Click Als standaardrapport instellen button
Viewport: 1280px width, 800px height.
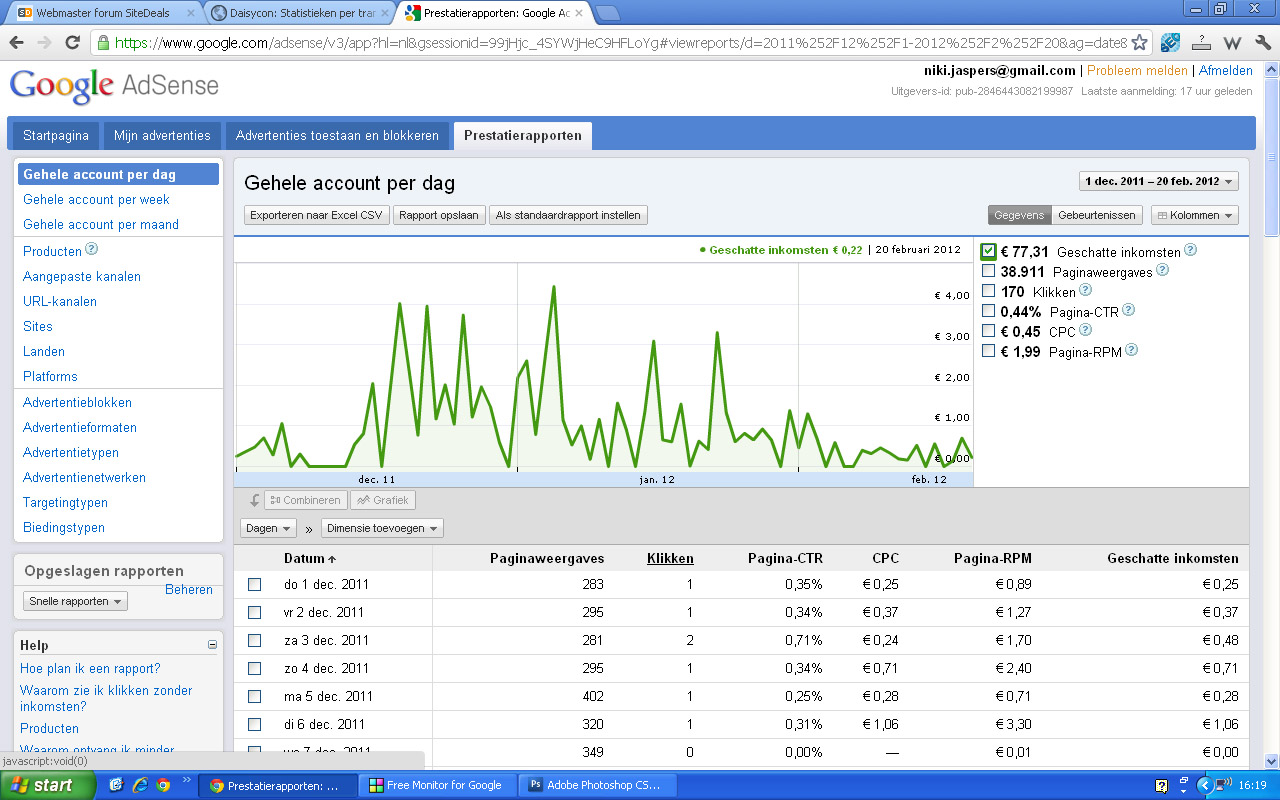(568, 215)
